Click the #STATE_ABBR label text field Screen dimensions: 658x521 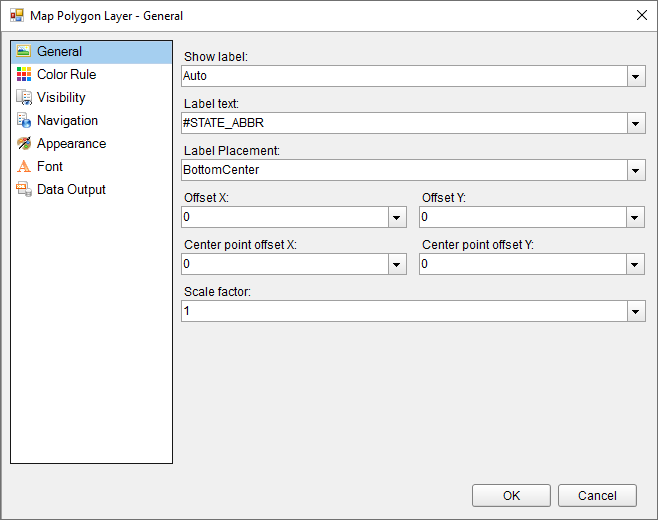click(x=405, y=123)
